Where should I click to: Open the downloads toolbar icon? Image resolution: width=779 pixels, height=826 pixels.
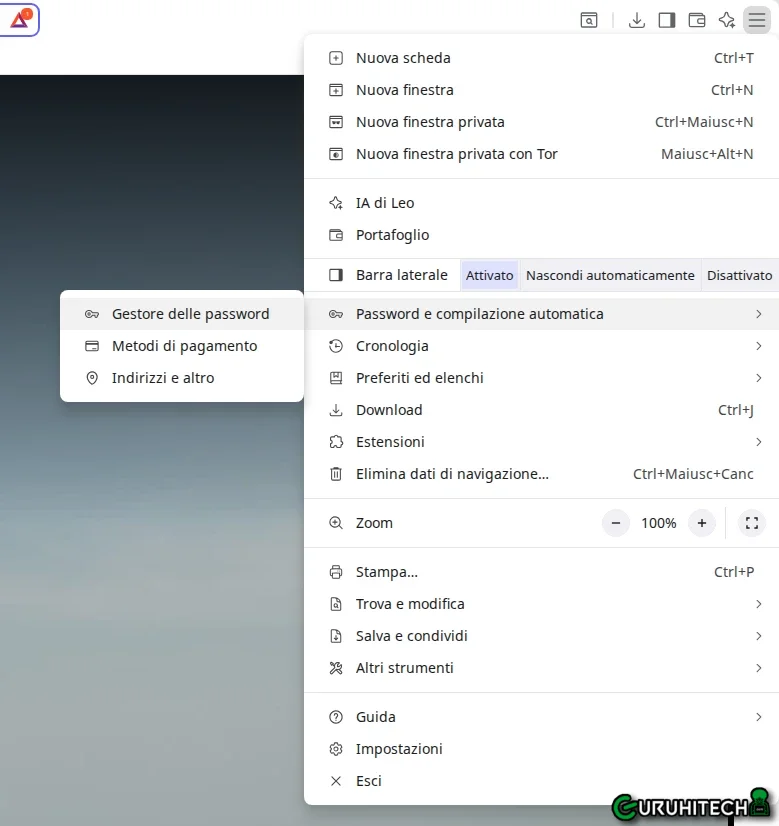pyautogui.click(x=637, y=20)
